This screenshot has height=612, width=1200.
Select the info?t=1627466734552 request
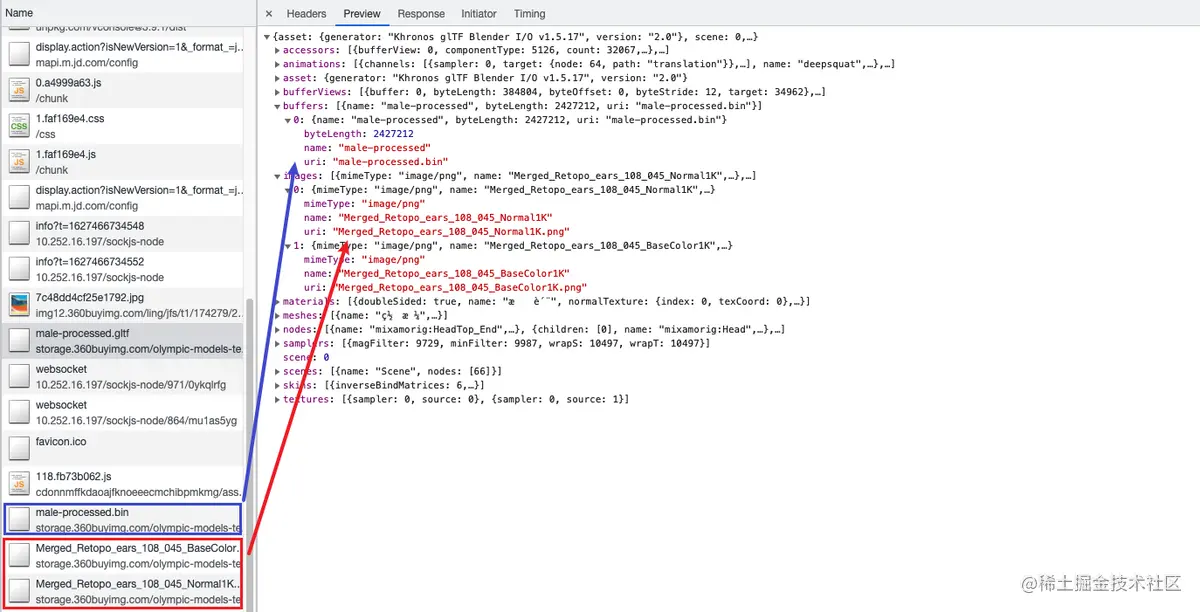pos(122,269)
